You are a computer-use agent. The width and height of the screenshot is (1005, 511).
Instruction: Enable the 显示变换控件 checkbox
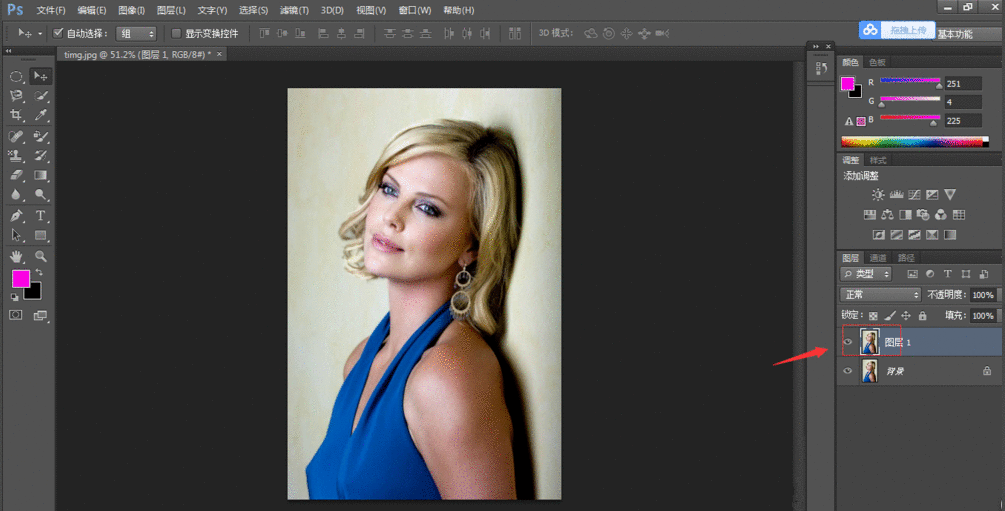176,33
